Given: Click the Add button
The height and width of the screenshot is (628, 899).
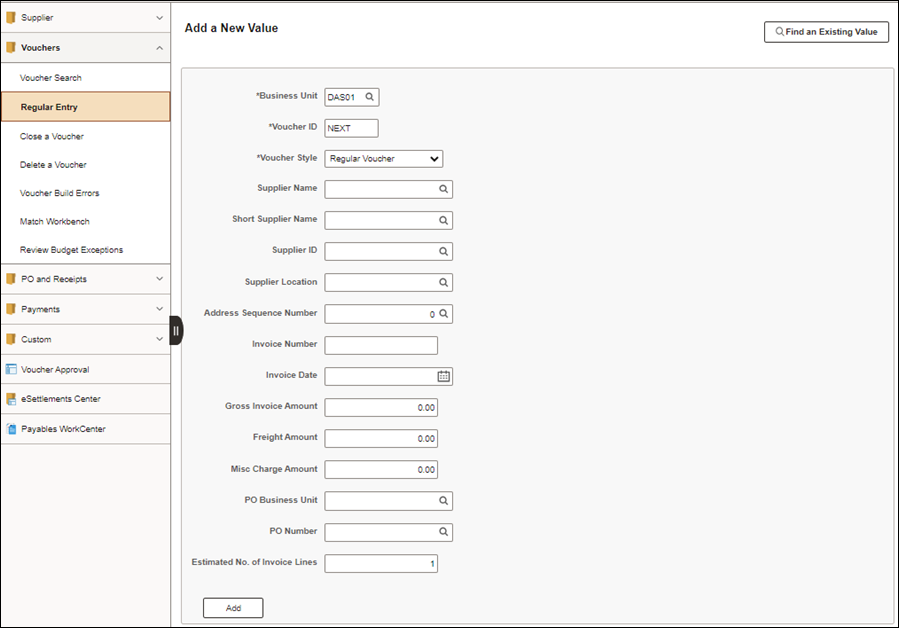Looking at the screenshot, I should point(233,608).
